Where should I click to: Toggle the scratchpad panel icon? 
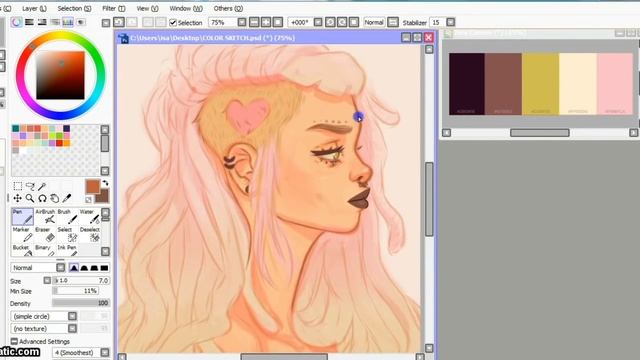pyautogui.click(x=81, y=22)
